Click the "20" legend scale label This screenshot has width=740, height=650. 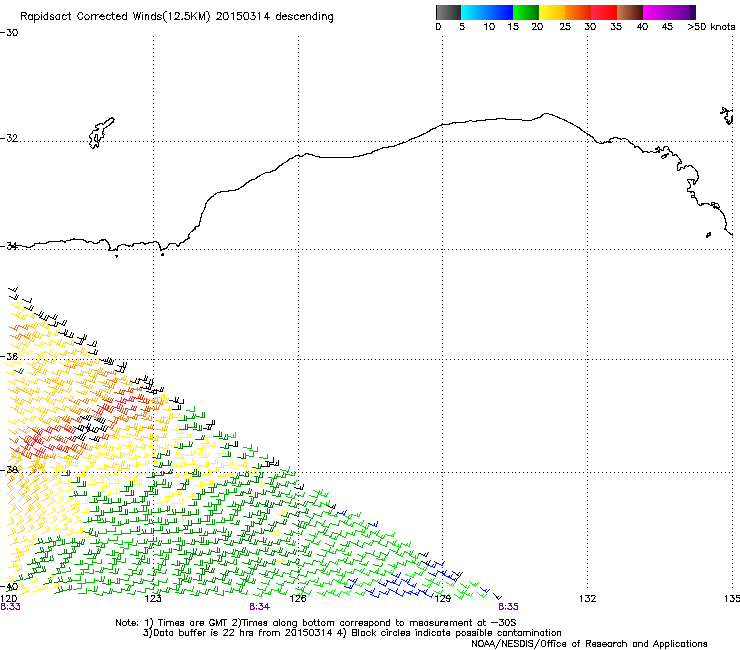click(537, 27)
